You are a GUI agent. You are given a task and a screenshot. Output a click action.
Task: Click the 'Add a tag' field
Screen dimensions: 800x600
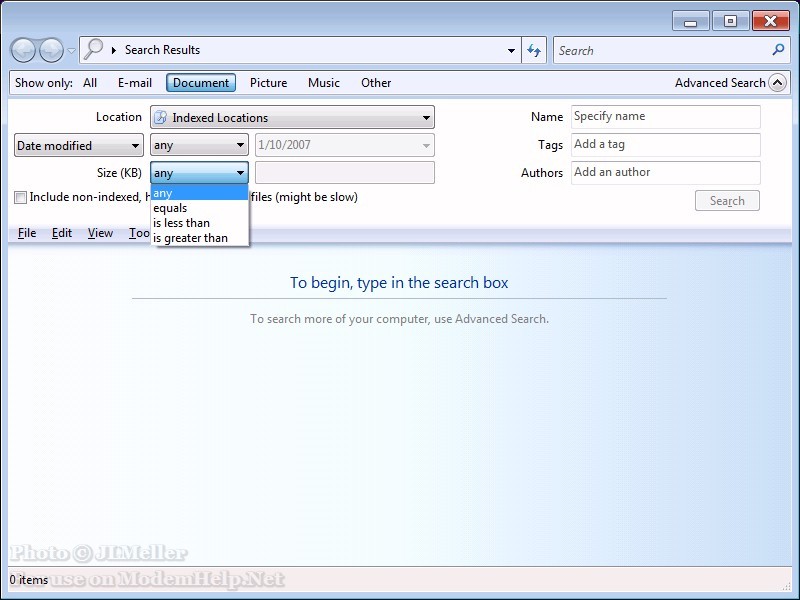pos(666,144)
